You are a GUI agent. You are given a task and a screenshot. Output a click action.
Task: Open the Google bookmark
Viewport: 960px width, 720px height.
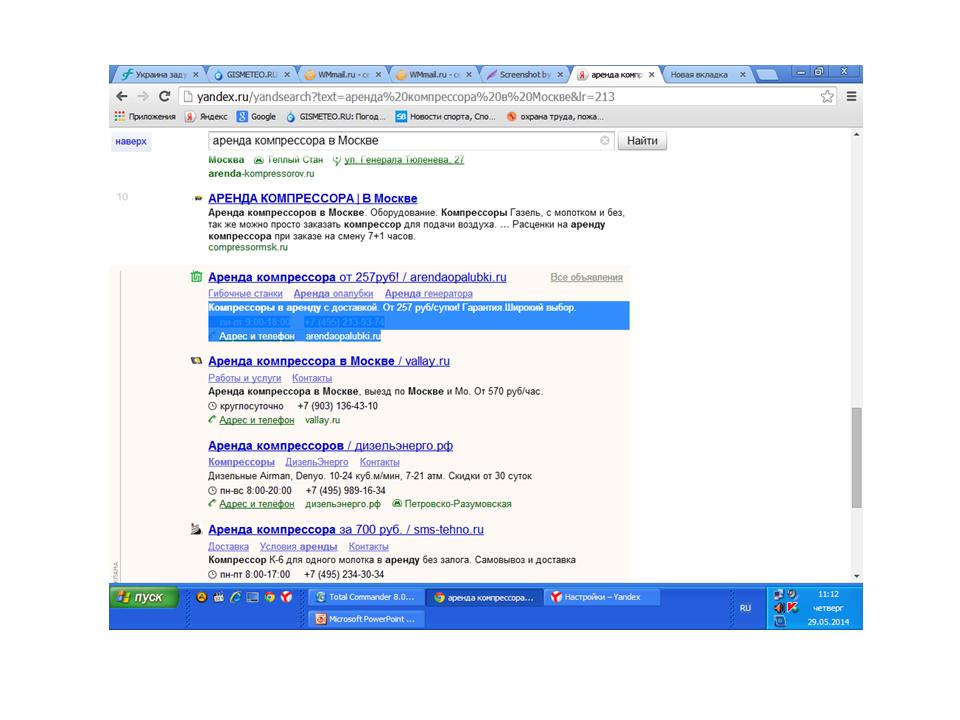[257, 116]
